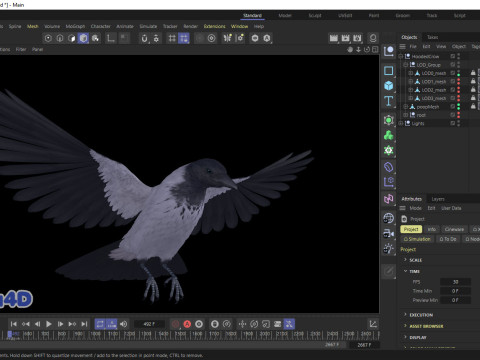Select Edges mode icon in top toolbar
Image resolution: width=480 pixels, height=360 pixels.
(x=60, y=38)
